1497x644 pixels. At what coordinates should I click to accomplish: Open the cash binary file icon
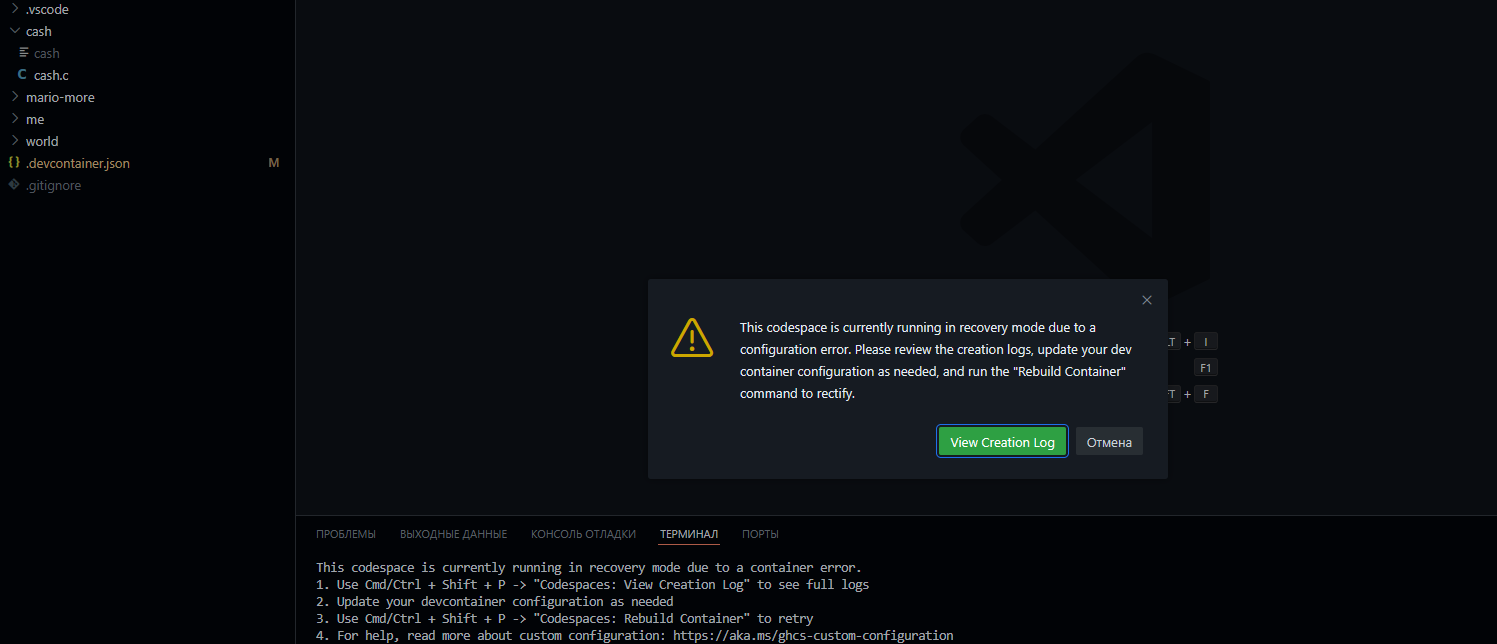coord(23,53)
